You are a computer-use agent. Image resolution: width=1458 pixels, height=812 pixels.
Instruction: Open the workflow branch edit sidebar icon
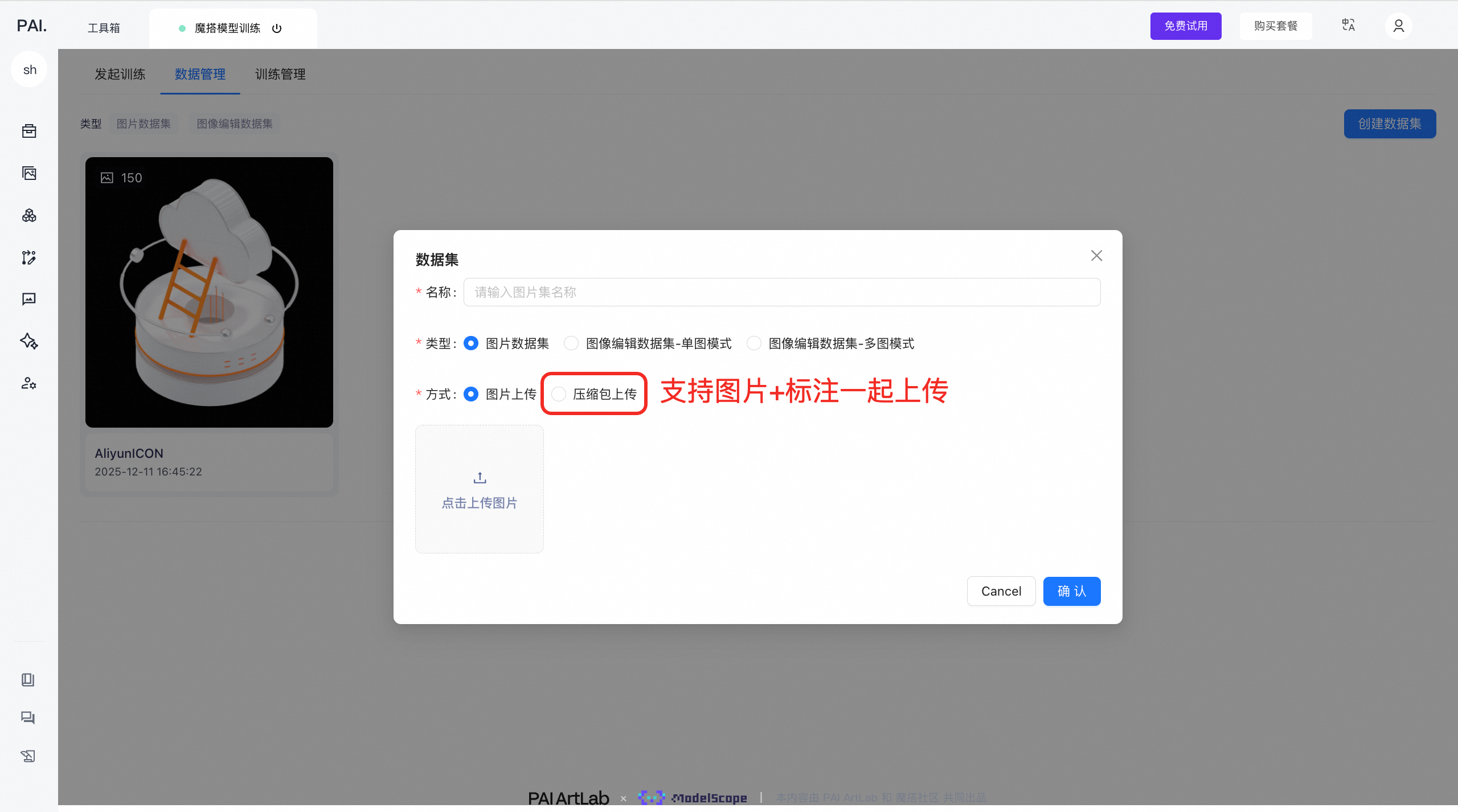click(x=29, y=257)
